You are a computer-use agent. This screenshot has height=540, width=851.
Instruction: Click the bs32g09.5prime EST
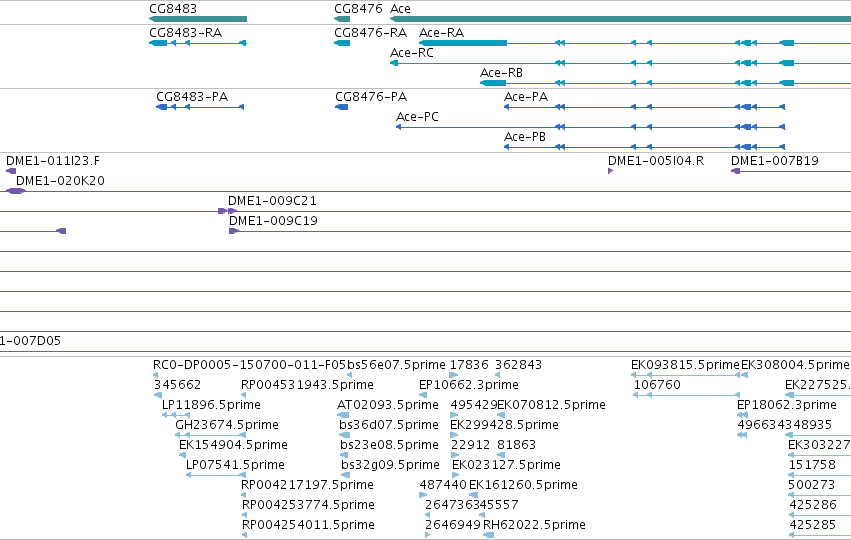390,465
